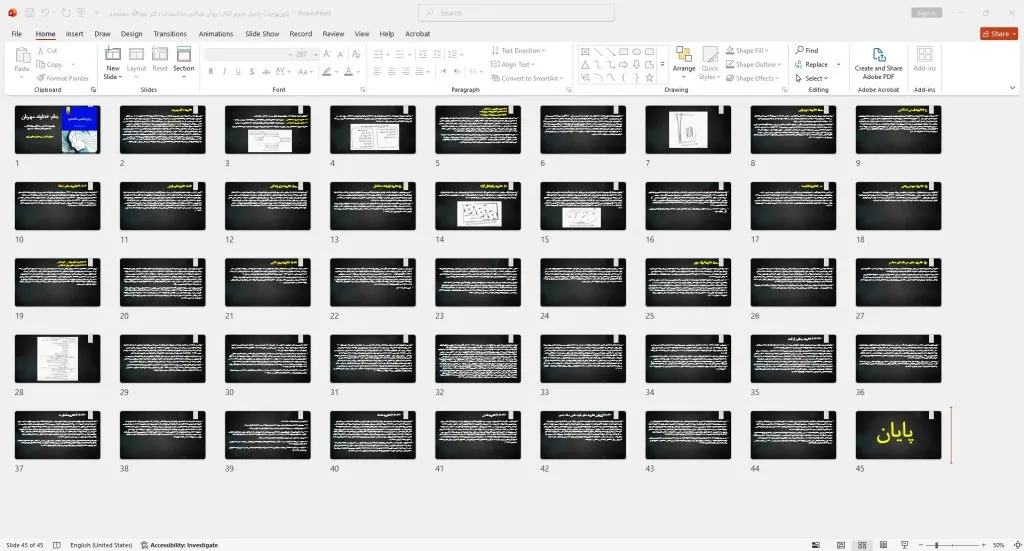Click Accessibility: Investigate in status bar
The width and height of the screenshot is (1024, 551).
coord(179,545)
